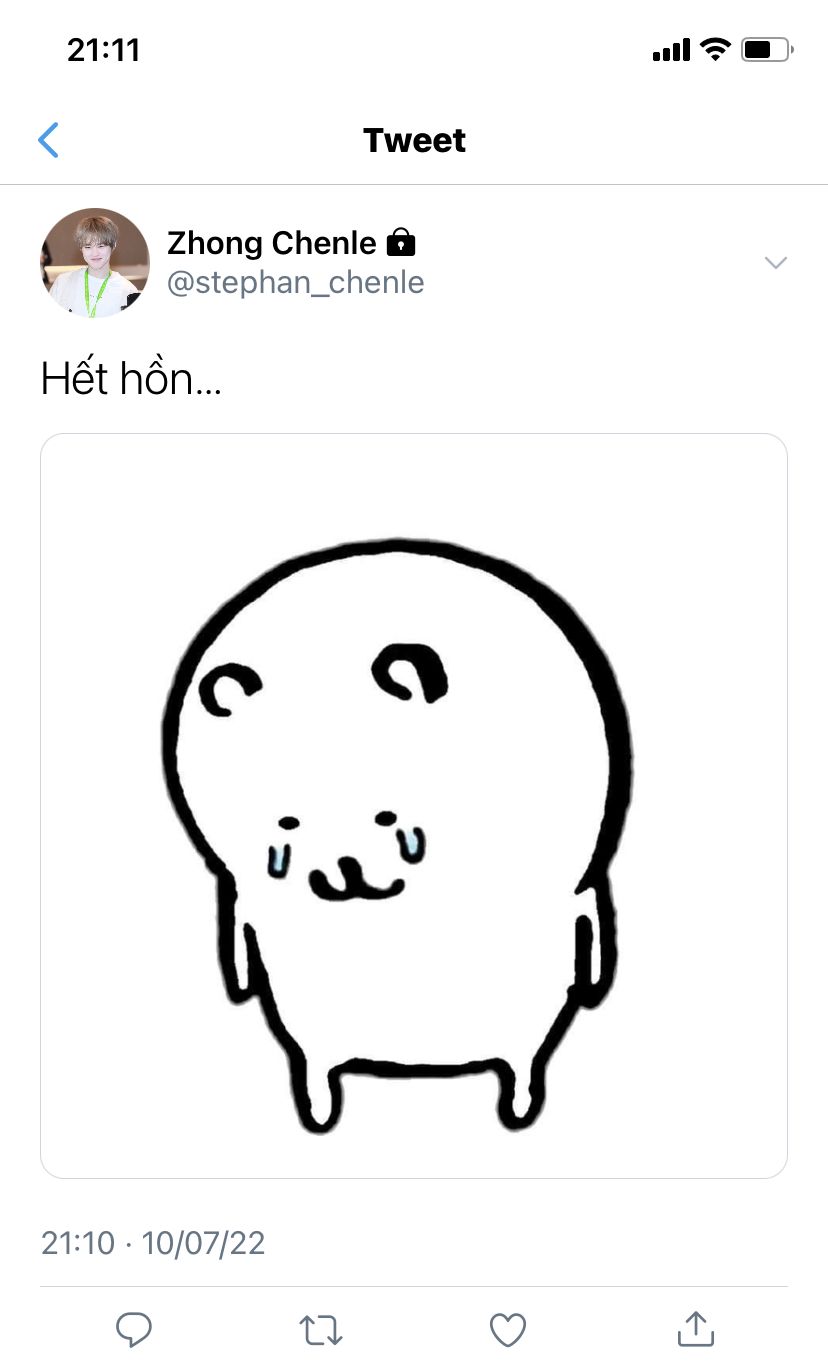Tap the 21:11 status bar clock
828x1370 pixels.
[x=103, y=50]
